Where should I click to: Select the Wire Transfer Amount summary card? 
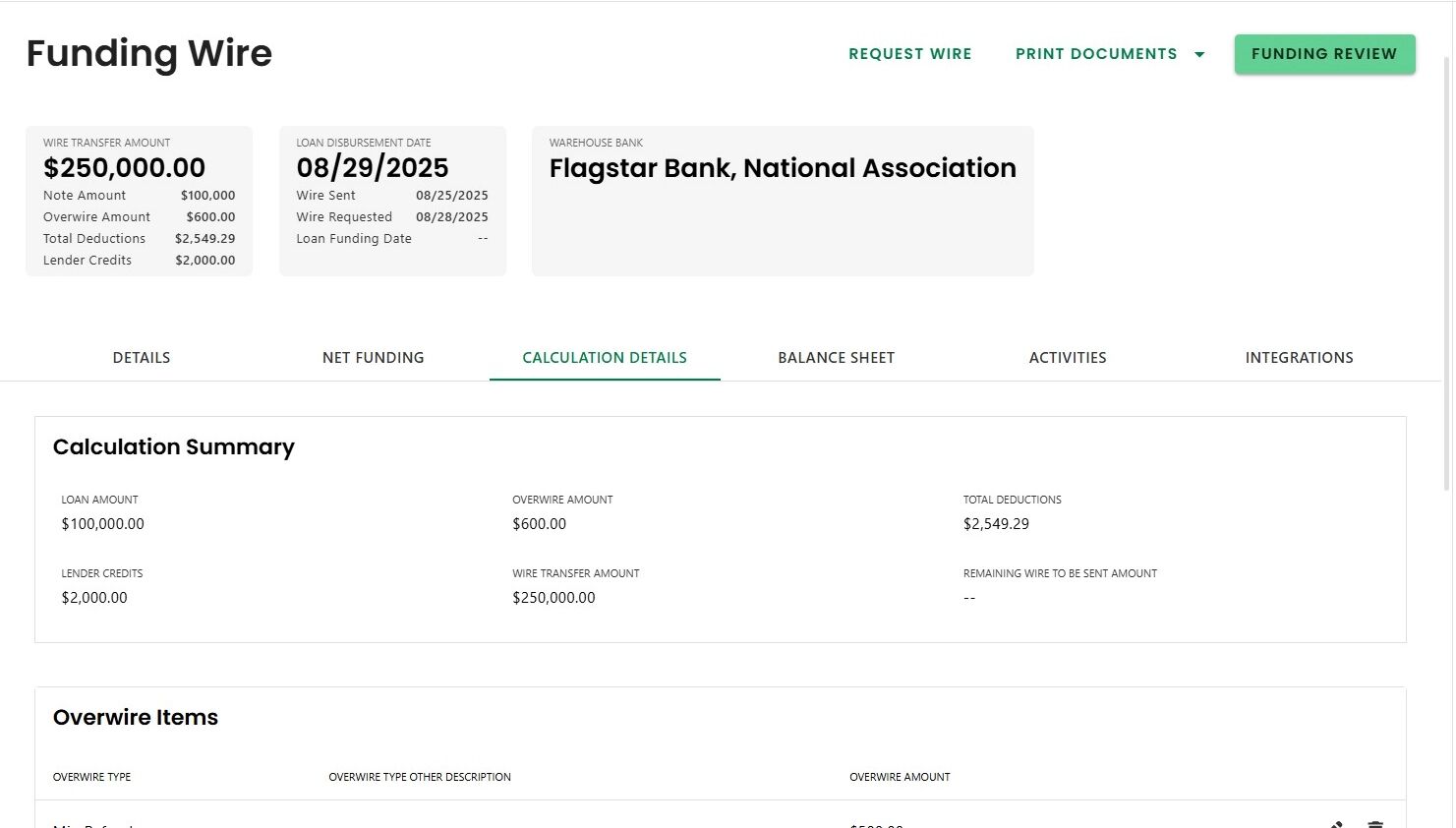pos(139,201)
